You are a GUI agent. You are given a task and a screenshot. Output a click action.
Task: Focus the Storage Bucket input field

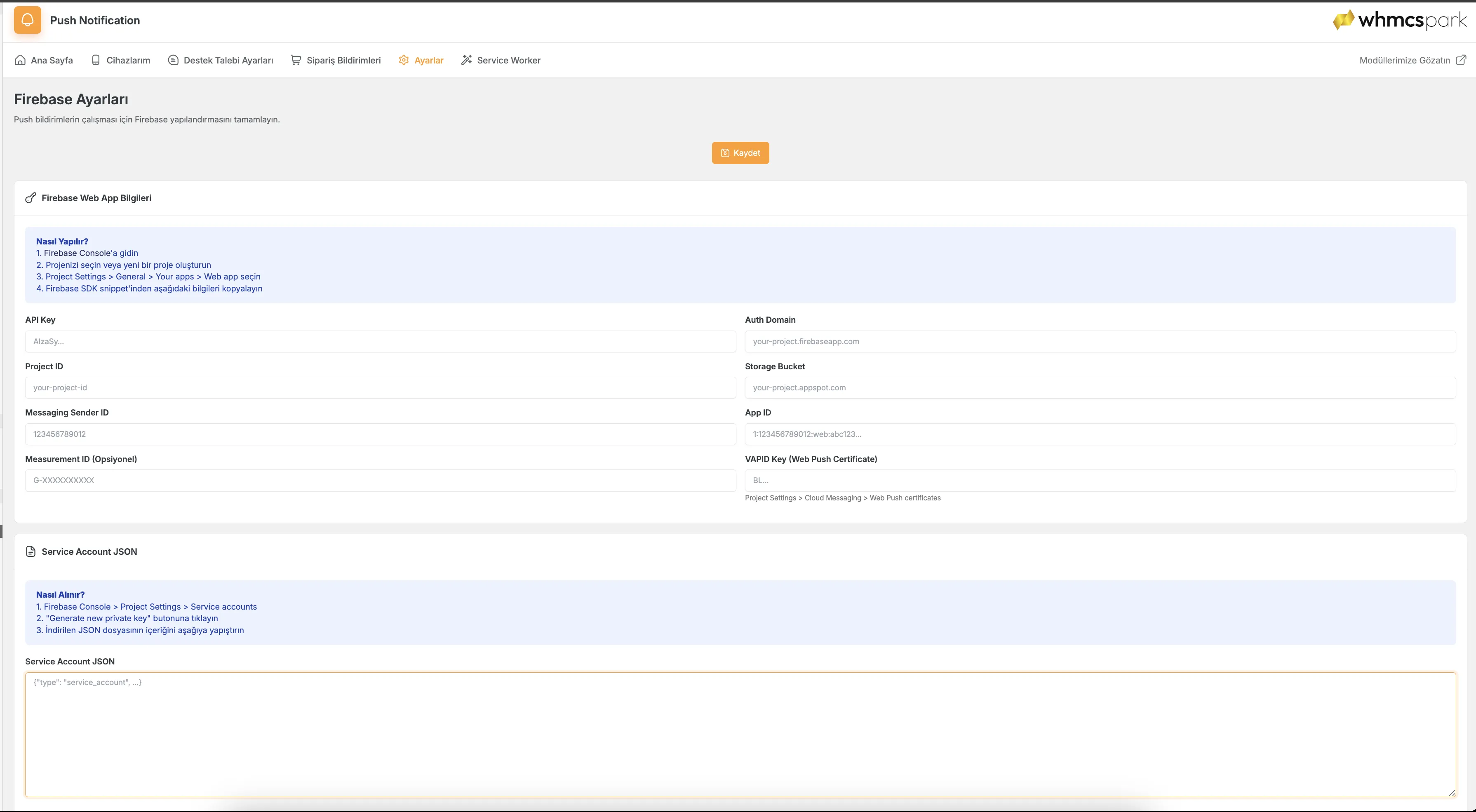tap(1100, 388)
